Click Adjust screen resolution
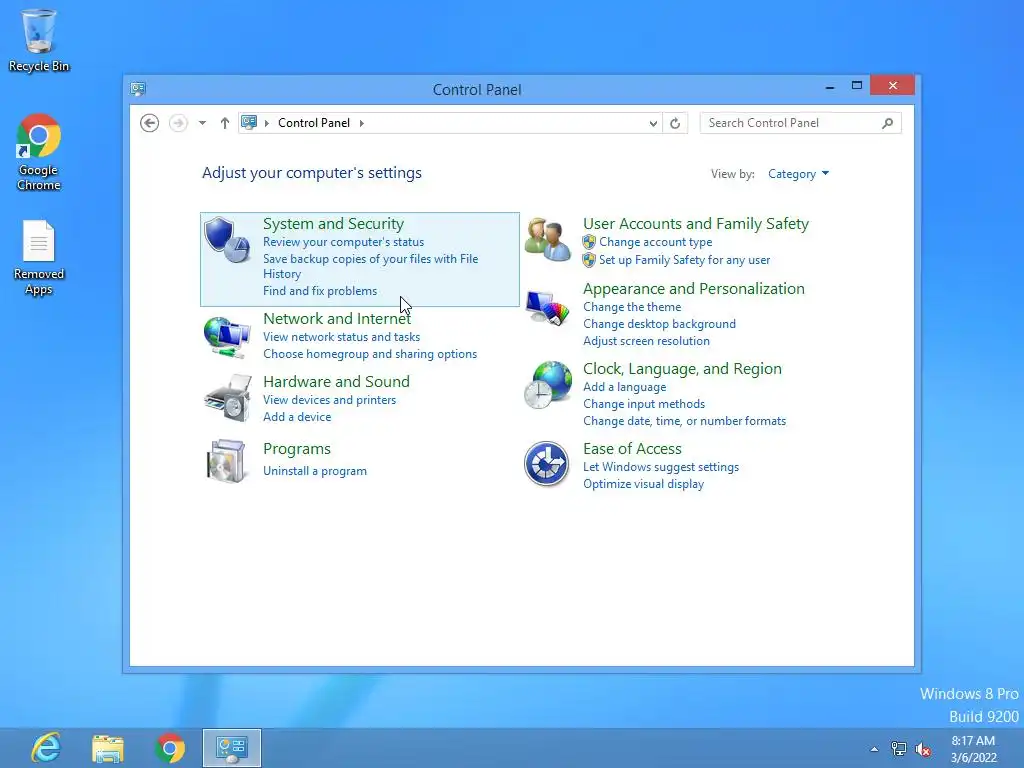 click(x=647, y=341)
